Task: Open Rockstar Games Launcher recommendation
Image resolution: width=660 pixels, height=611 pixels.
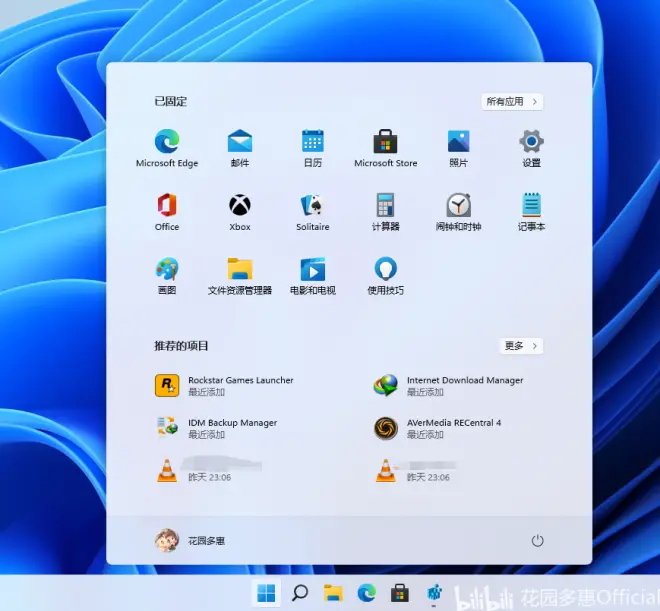Action: 224,385
